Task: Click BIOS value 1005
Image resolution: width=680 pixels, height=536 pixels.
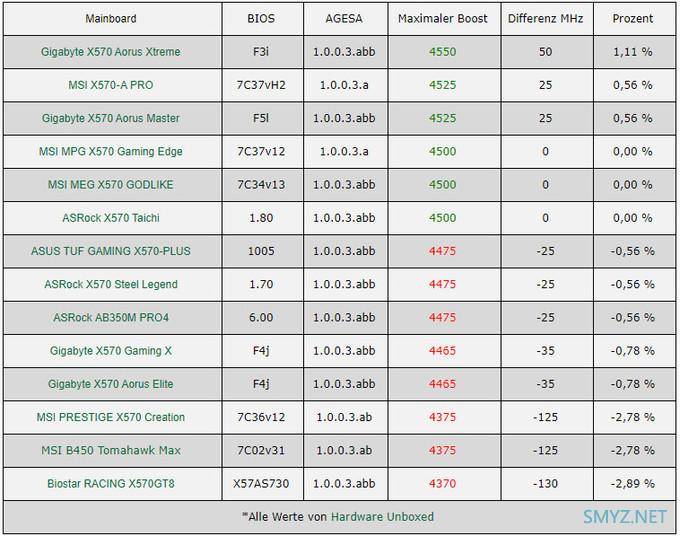Action: coord(261,251)
